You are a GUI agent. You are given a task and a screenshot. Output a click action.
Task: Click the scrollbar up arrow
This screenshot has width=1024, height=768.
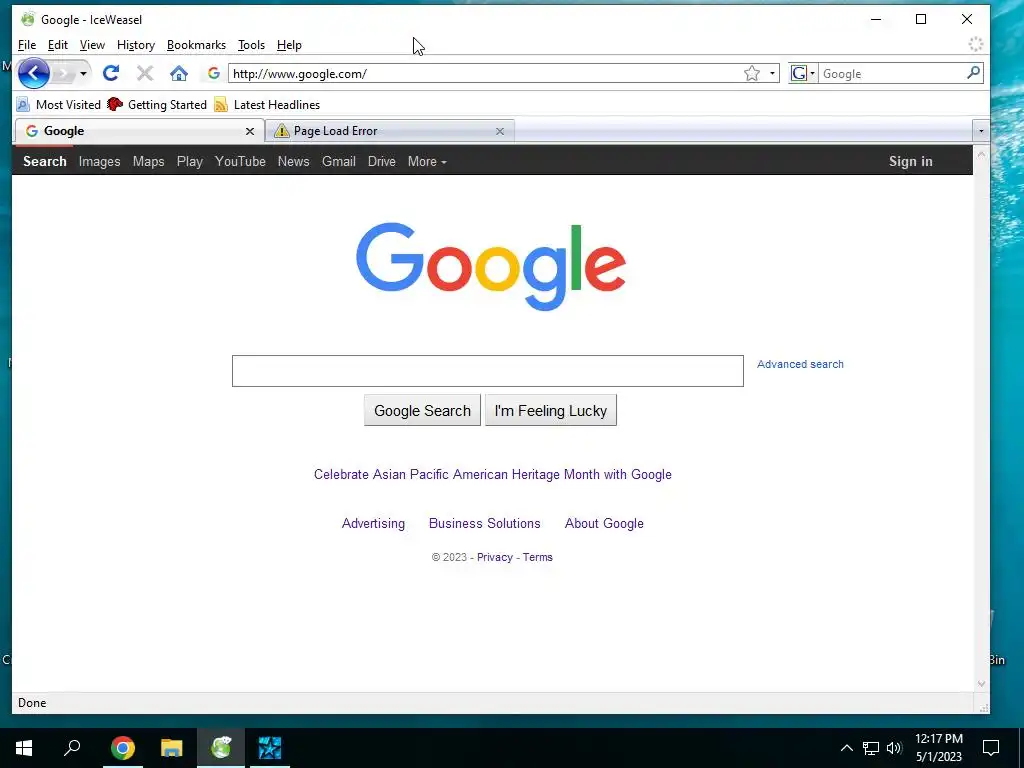[x=981, y=155]
